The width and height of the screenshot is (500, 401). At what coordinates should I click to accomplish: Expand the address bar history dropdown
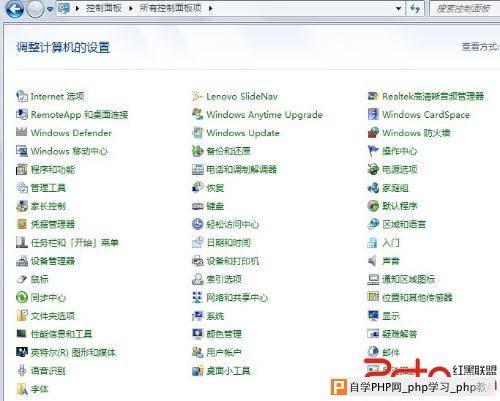398,8
